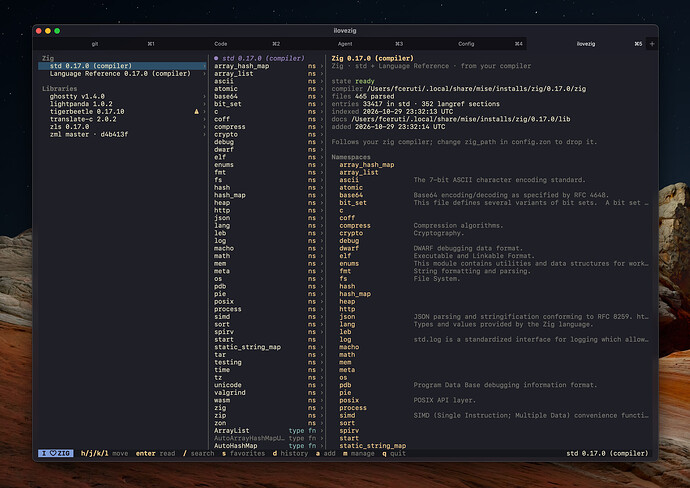Screen dimensions: 690x488
Task: Select zml master d4b413f library
Action: [x=88, y=134]
